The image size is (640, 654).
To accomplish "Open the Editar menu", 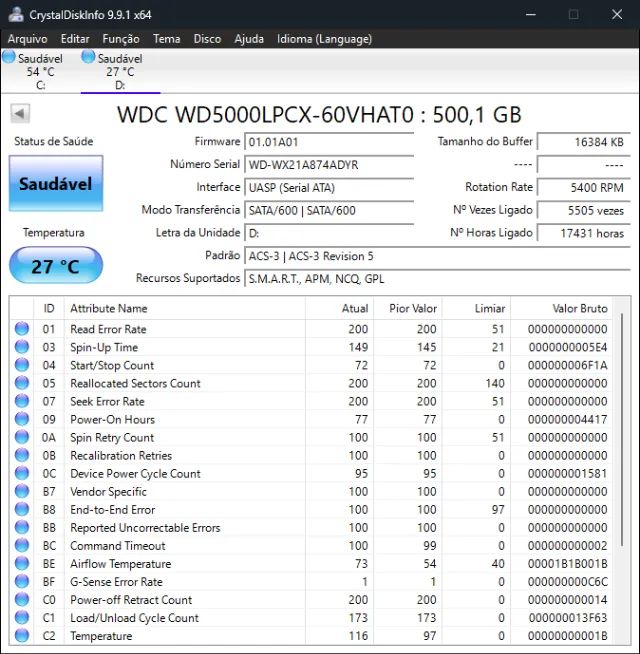I will click(75, 39).
